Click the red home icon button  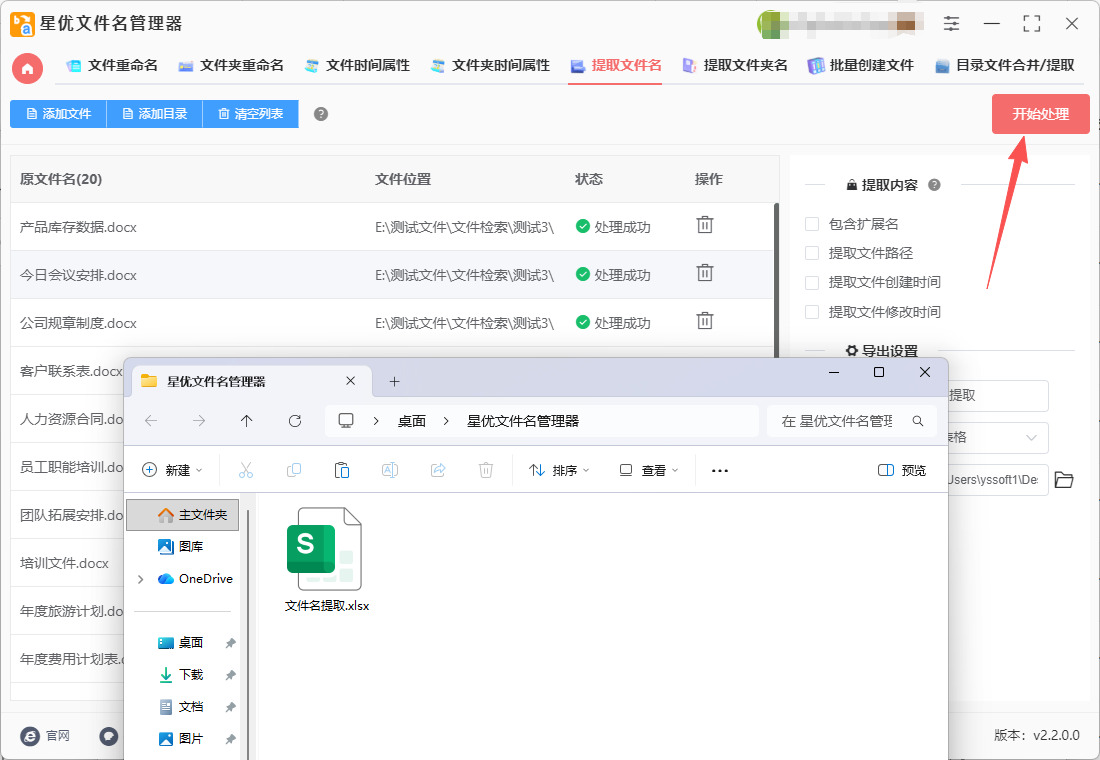[x=27, y=68]
